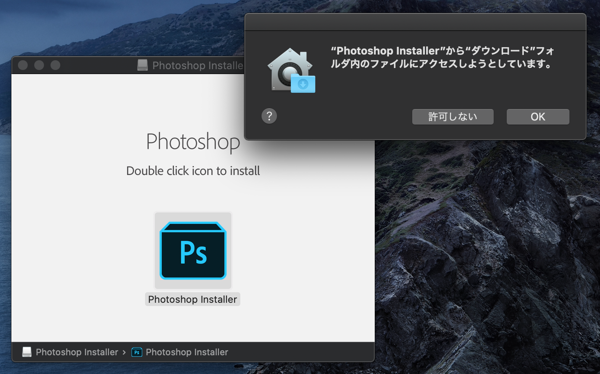Click the disk icon in the window title bar
This screenshot has height=374, width=600.
click(142, 65)
